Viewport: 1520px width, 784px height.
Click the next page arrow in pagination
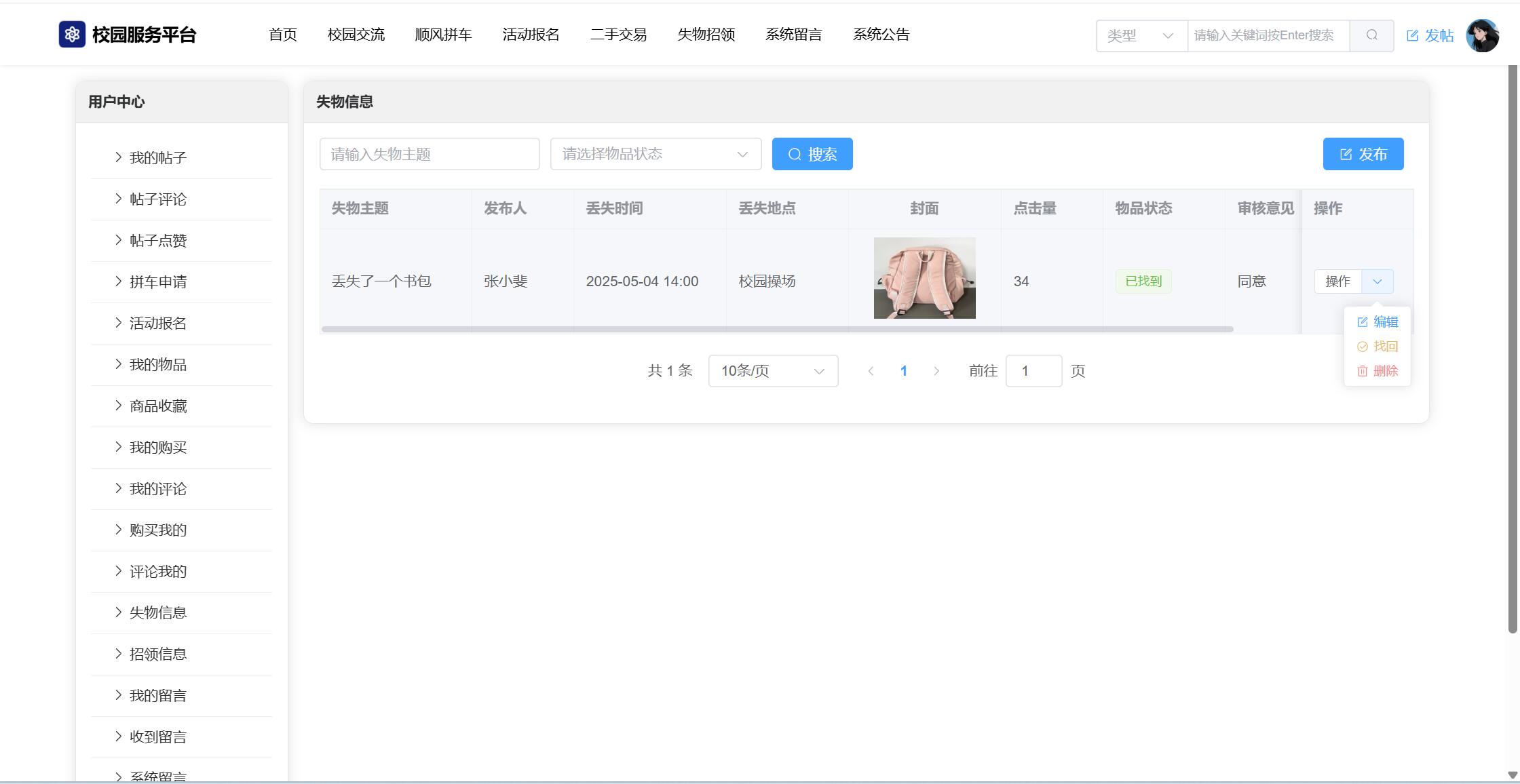936,371
